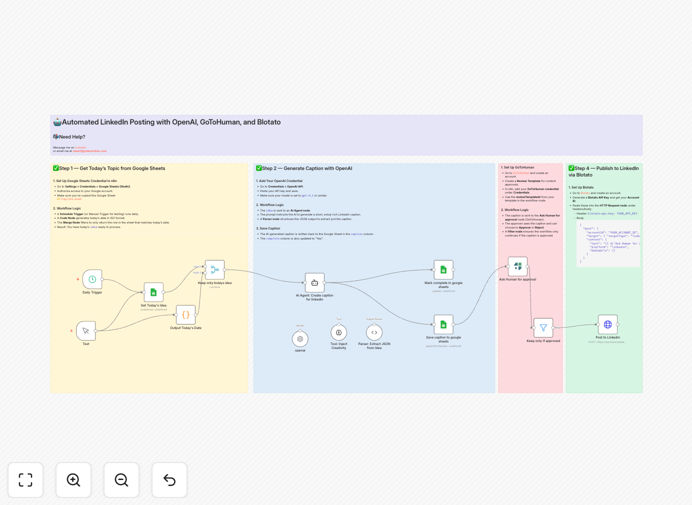
Task: Click the Step 1 Google Sheets sticky note heading
Action: click(x=109, y=168)
